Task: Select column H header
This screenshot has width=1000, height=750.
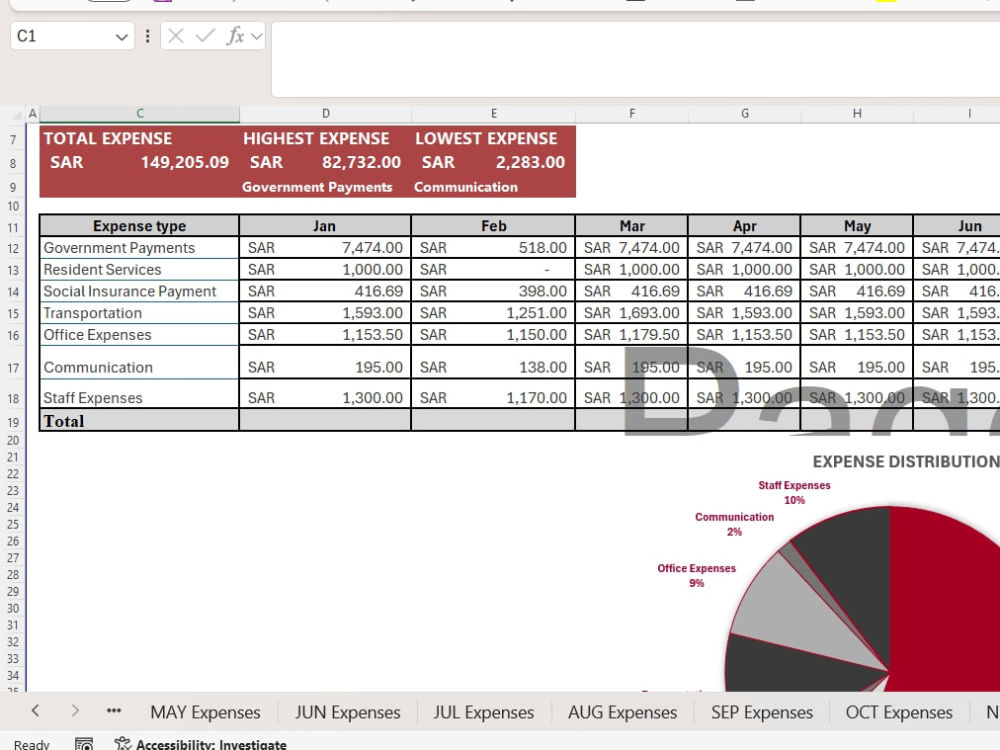Action: 857,114
